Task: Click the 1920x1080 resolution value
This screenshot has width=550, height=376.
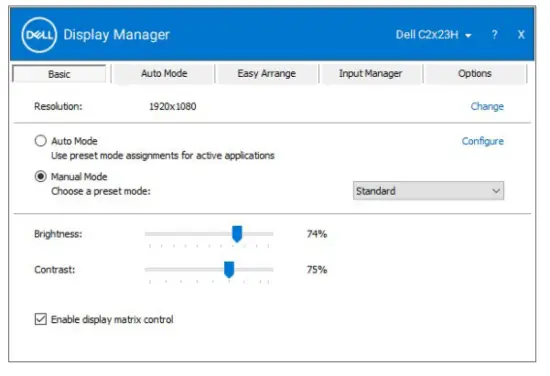Action: tap(173, 106)
